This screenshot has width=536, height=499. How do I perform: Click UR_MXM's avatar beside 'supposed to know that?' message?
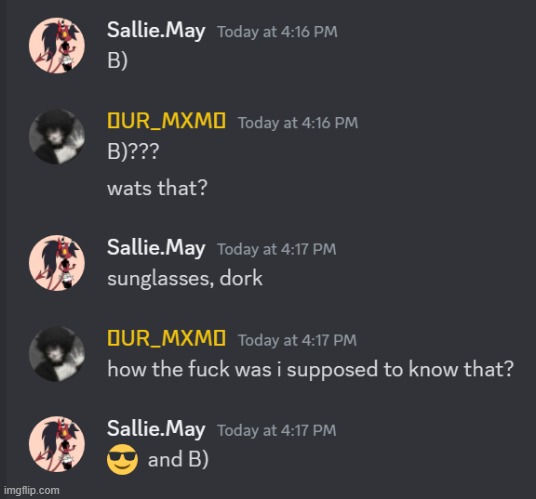point(57,354)
